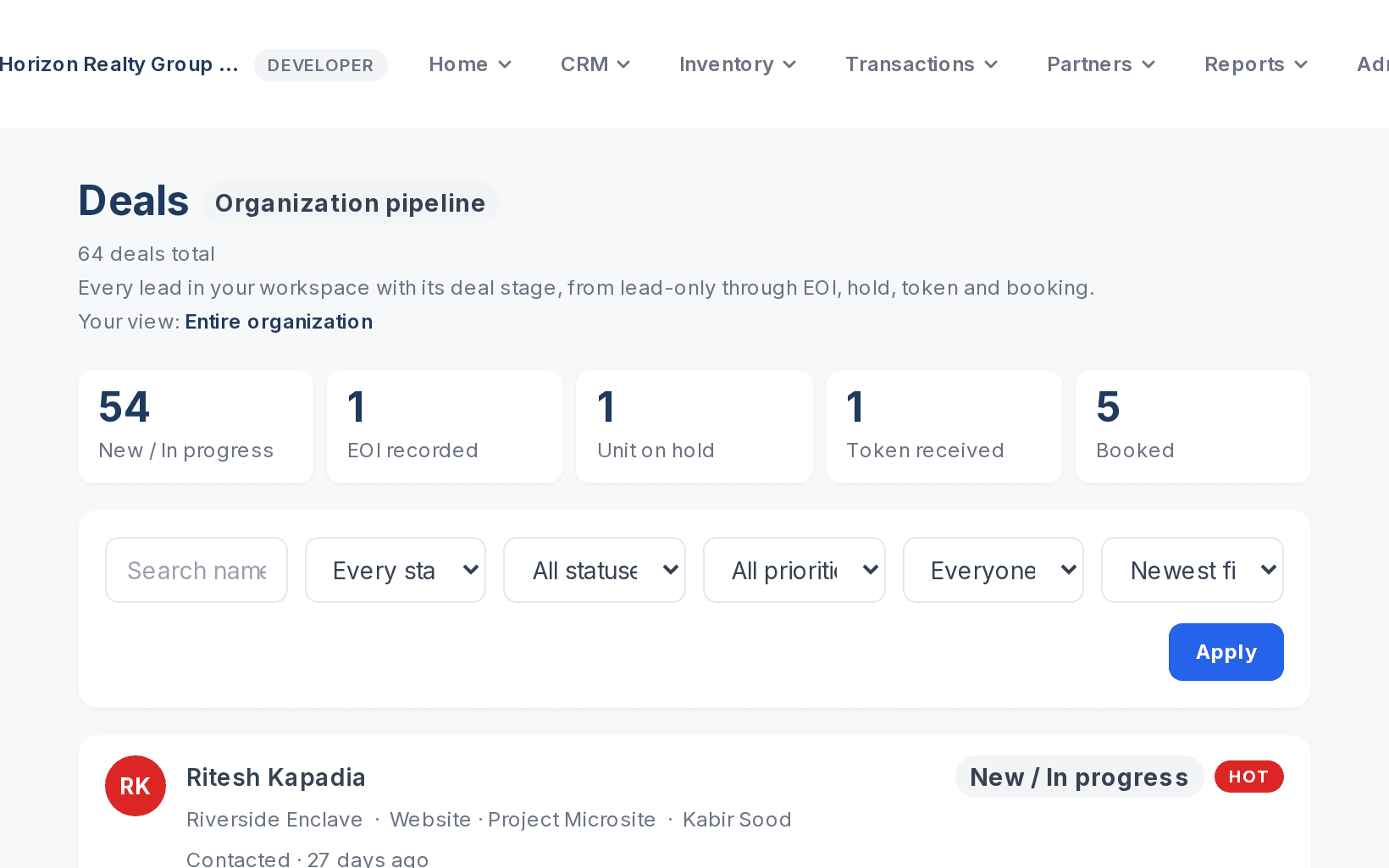The image size is (1389, 868).
Task: Click the HOT priority badge
Action: (x=1249, y=777)
